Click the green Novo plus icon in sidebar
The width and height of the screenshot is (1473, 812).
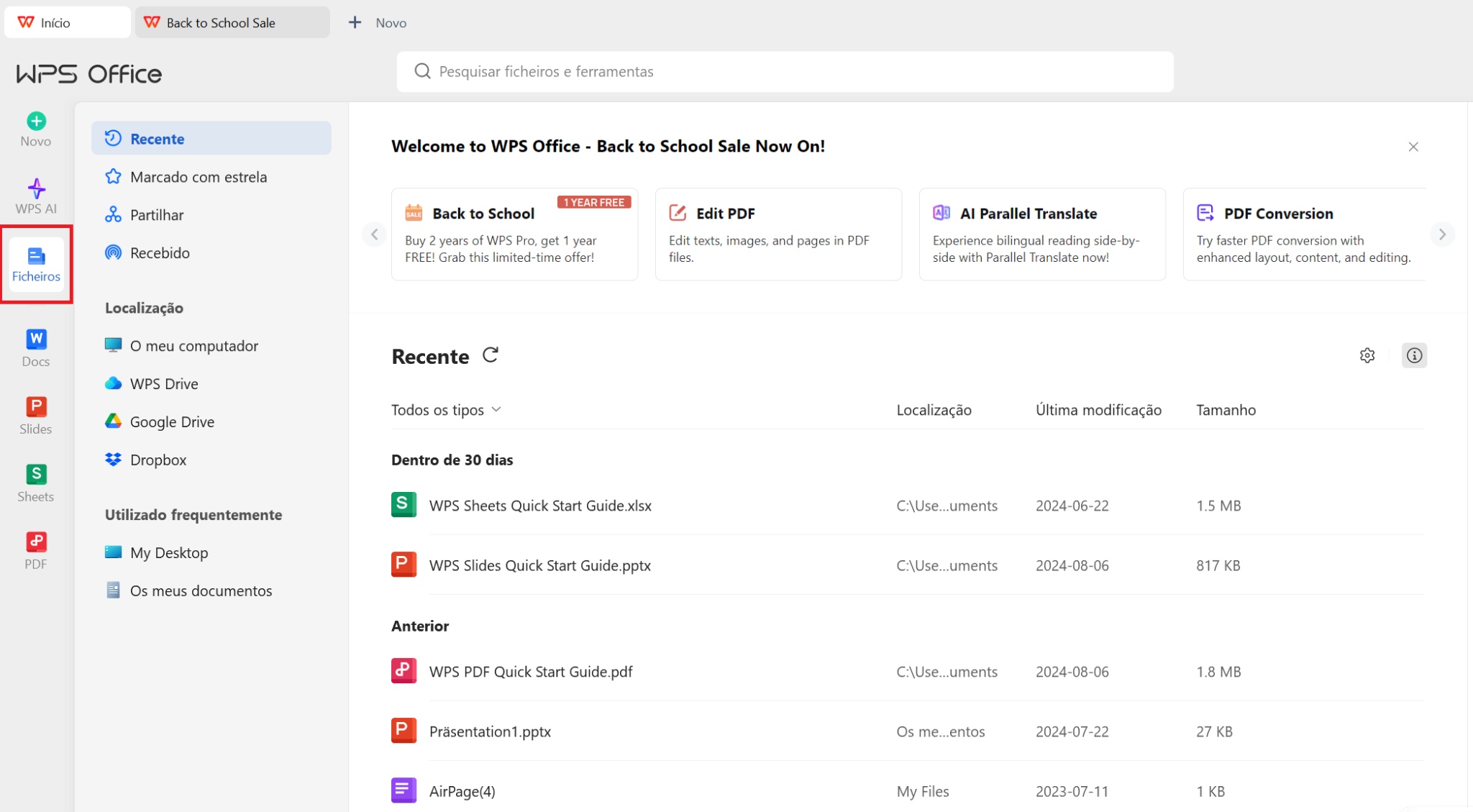coord(36,121)
